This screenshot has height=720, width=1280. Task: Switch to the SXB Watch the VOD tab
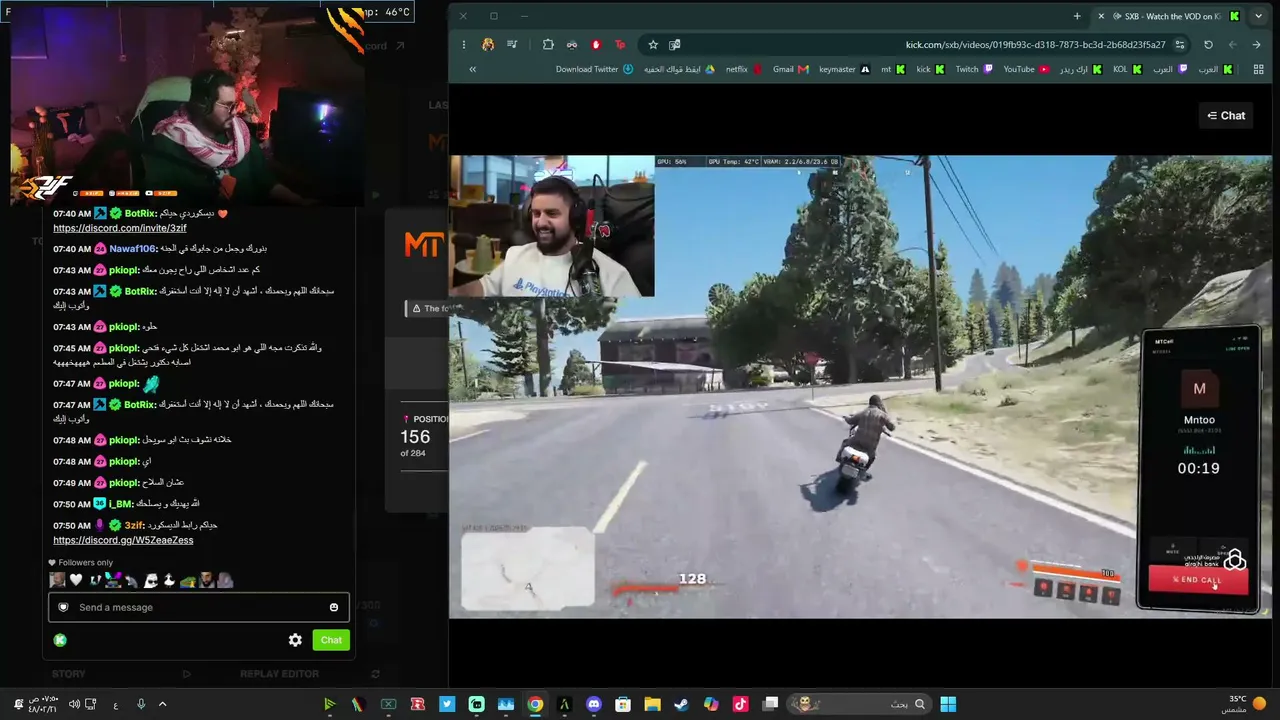1168,16
